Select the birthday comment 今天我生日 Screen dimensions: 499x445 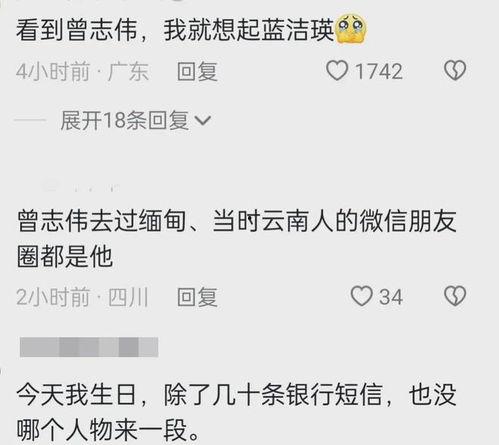[237, 413]
